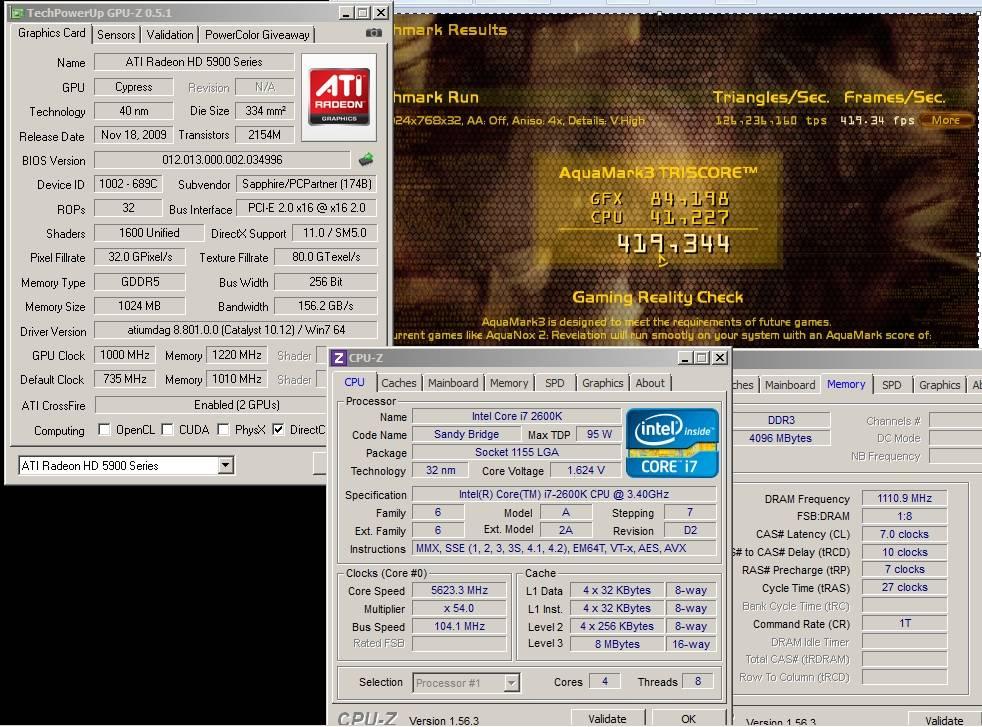
Task: Click the ATI Radeon logo
Action: click(339, 97)
